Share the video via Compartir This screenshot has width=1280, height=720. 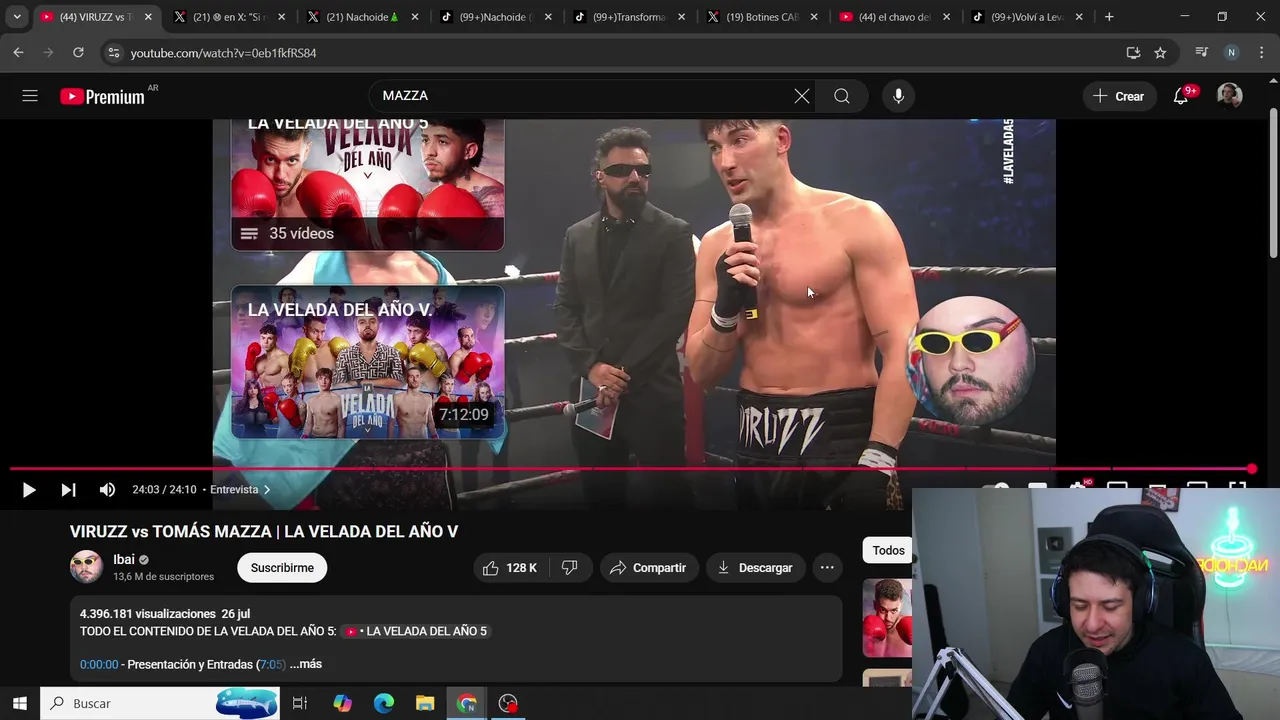pyautogui.click(x=648, y=568)
